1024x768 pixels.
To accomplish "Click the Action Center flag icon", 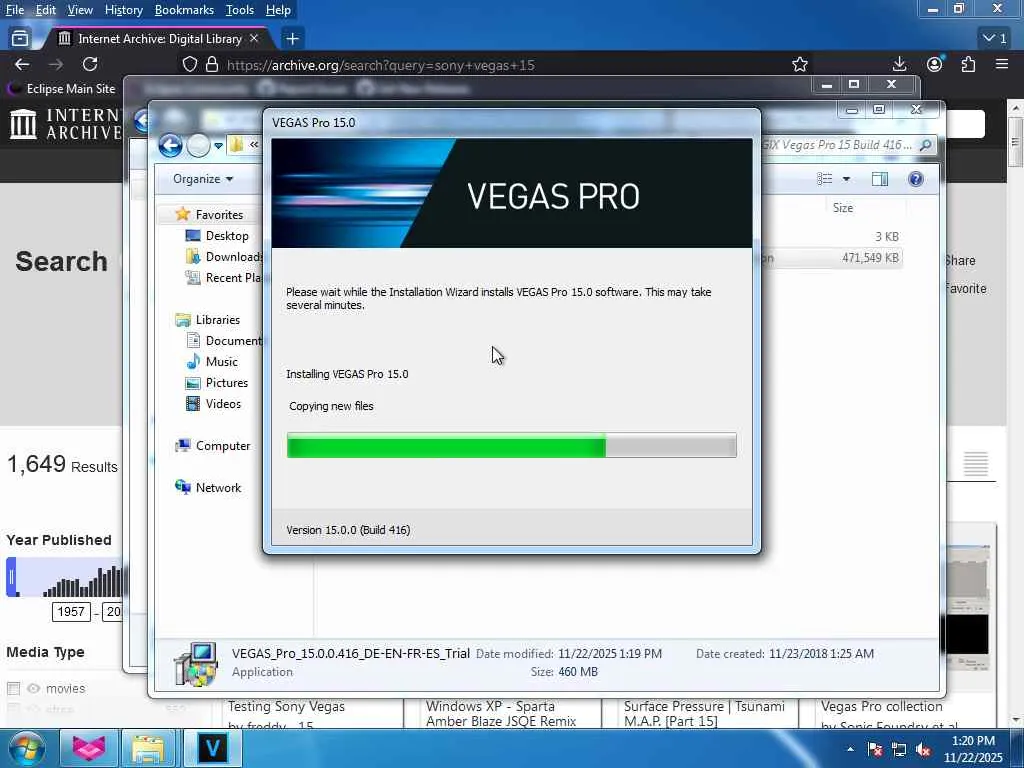I will click(x=875, y=749).
